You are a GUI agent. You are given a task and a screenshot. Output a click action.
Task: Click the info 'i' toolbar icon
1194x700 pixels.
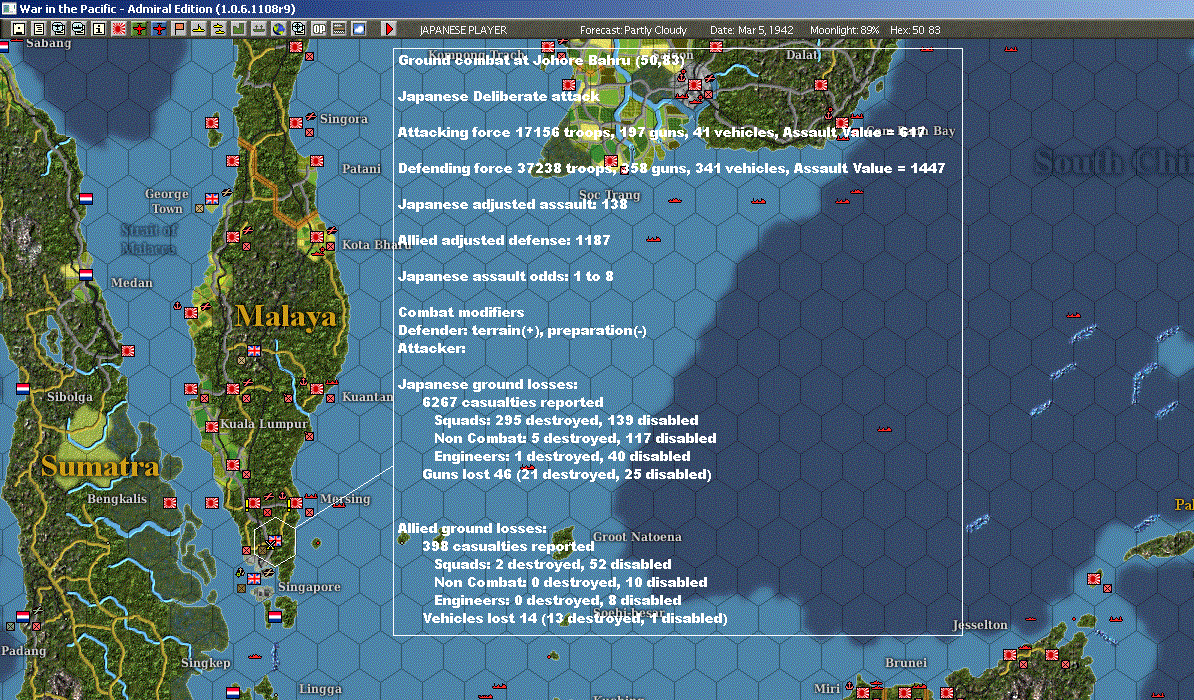click(99, 29)
